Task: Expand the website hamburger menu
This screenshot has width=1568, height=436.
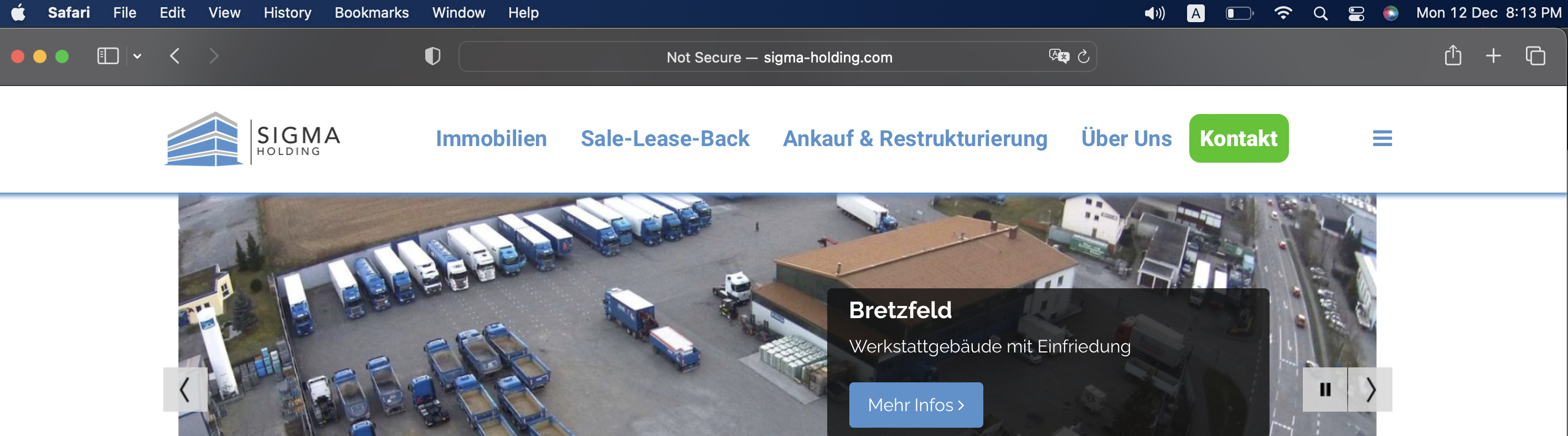Action: 1383,139
